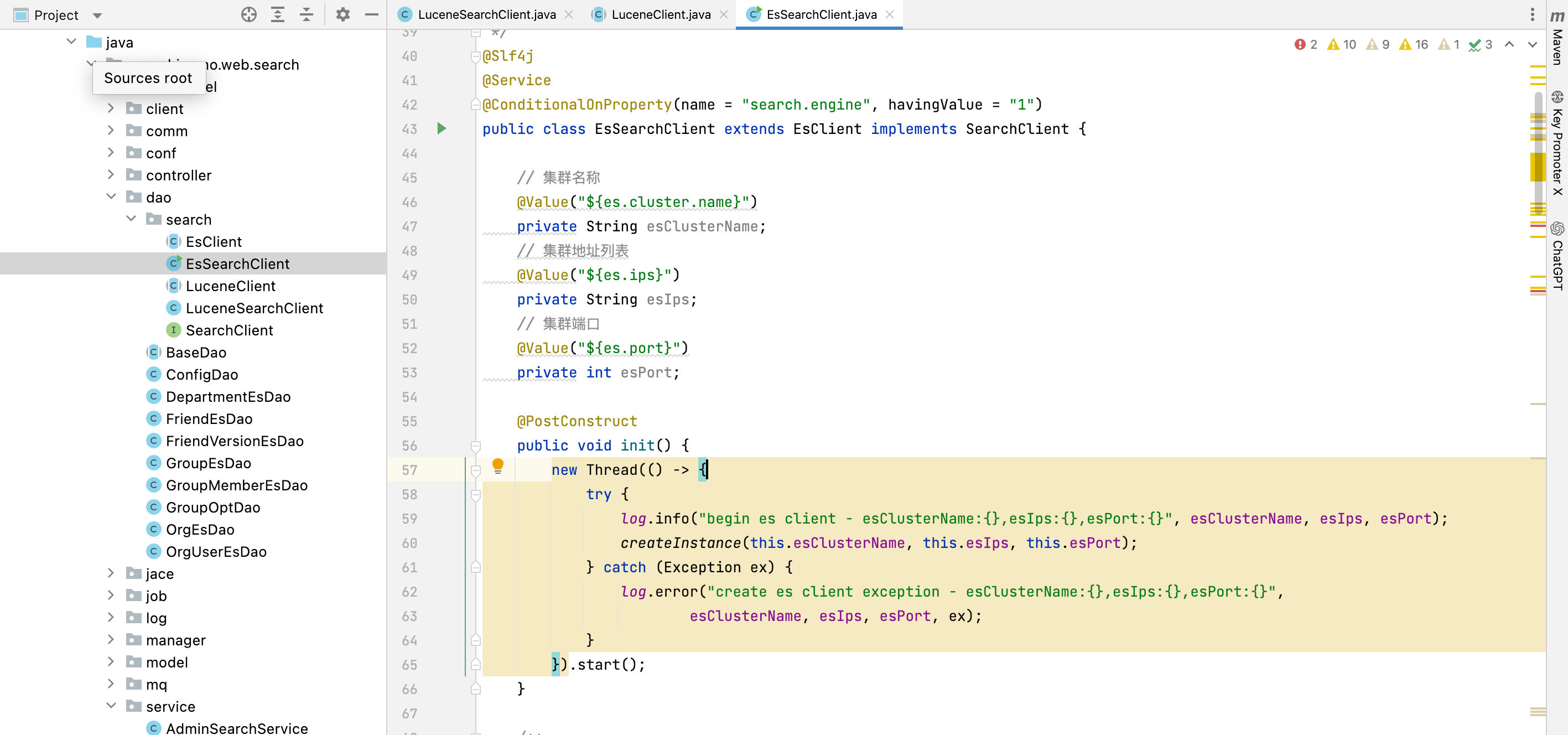Image resolution: width=1568 pixels, height=735 pixels.
Task: Open ConfigDao class
Action: pos(202,375)
